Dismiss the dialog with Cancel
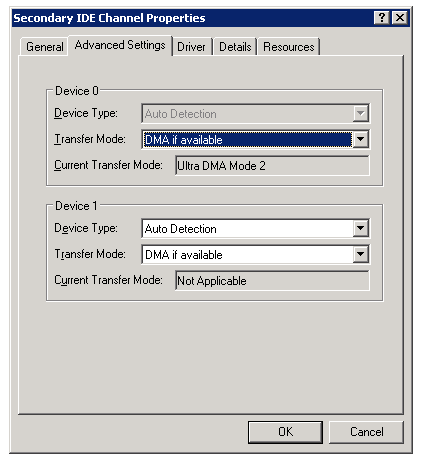The height and width of the screenshot is (464, 426). pyautogui.click(x=366, y=432)
